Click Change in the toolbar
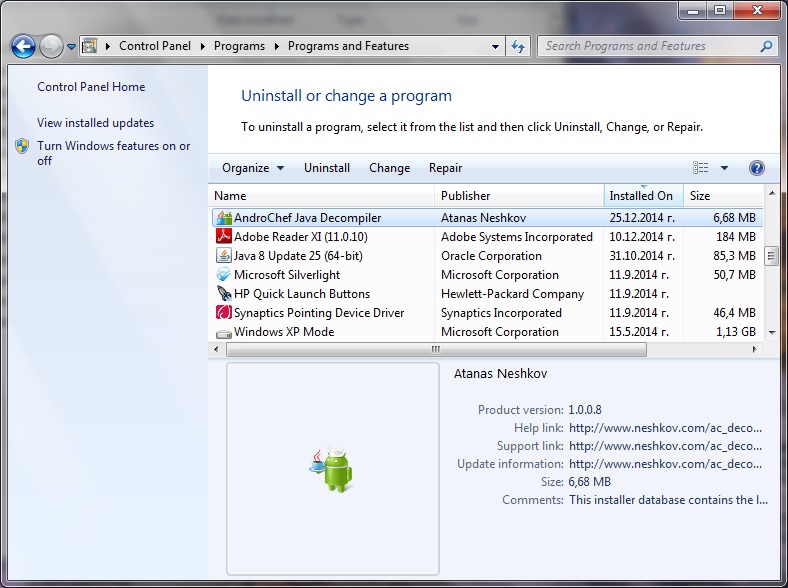Viewport: 788px width, 588px height. click(389, 168)
